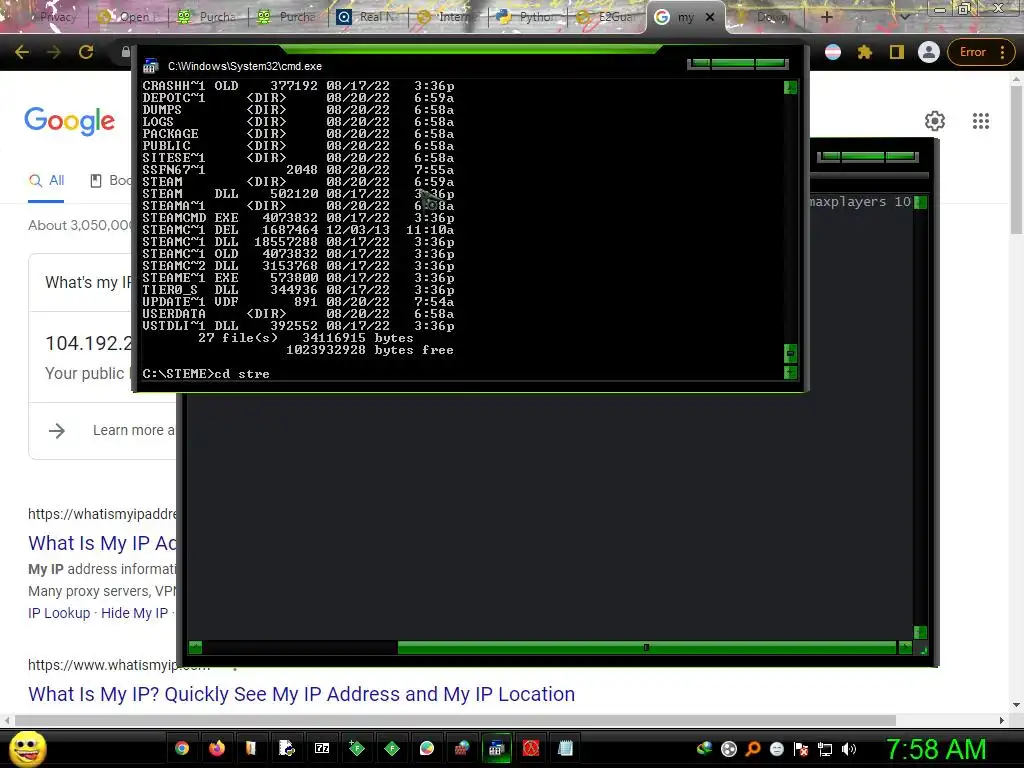1024x768 pixels.
Task: Launch Chrome from the taskbar
Action: tap(182, 748)
